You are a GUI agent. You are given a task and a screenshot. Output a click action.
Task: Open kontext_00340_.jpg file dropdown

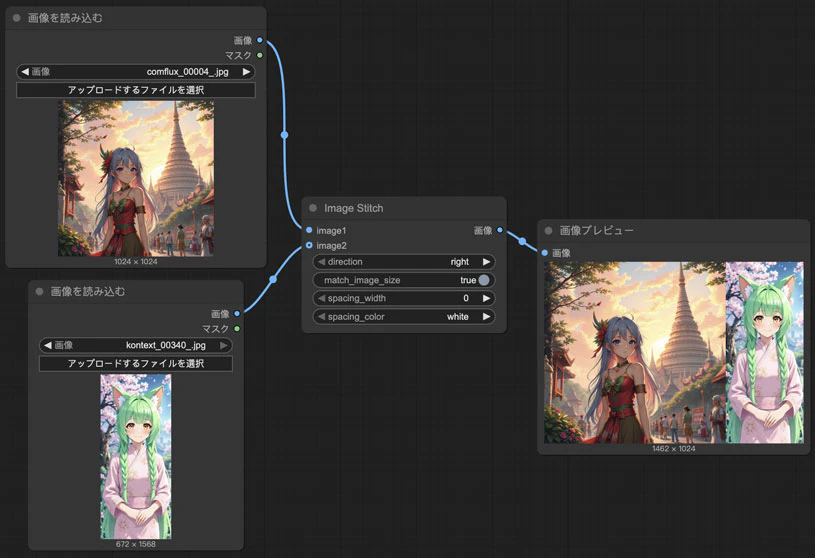tap(136, 345)
